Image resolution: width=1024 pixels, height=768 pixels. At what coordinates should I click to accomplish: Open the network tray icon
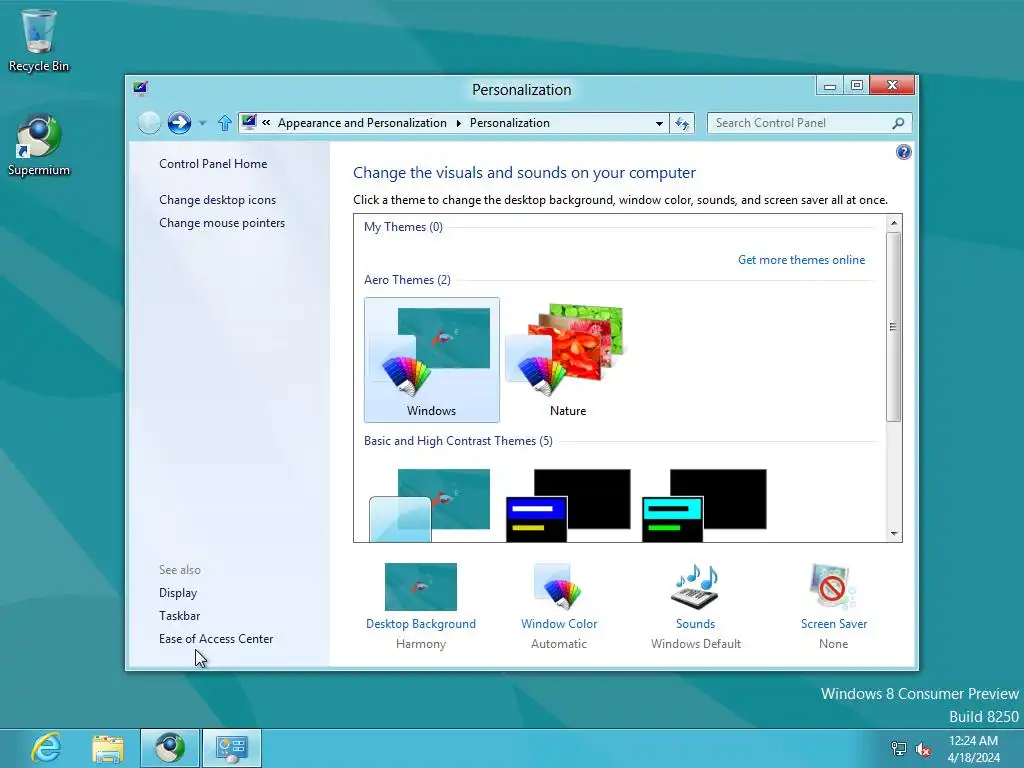(x=899, y=749)
